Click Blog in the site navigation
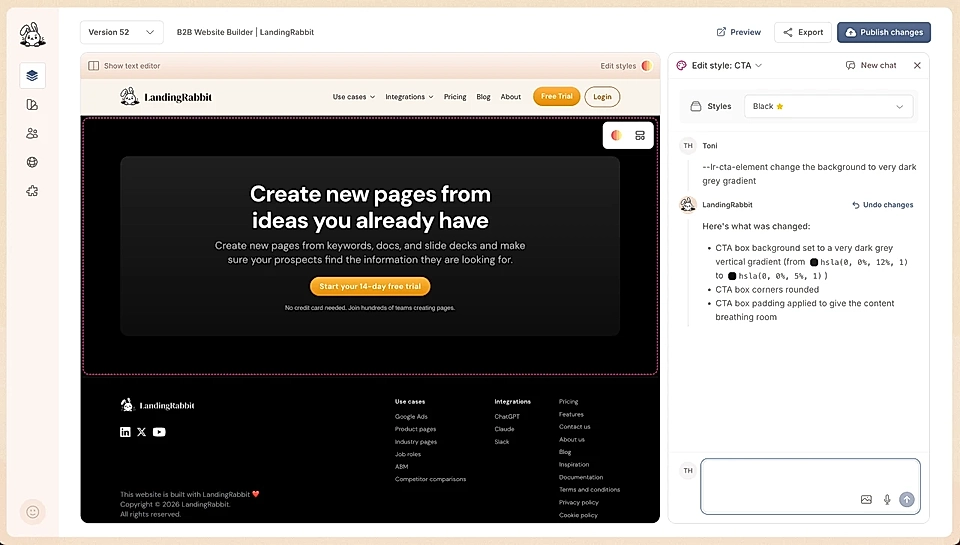The image size is (960, 545). coord(483,97)
